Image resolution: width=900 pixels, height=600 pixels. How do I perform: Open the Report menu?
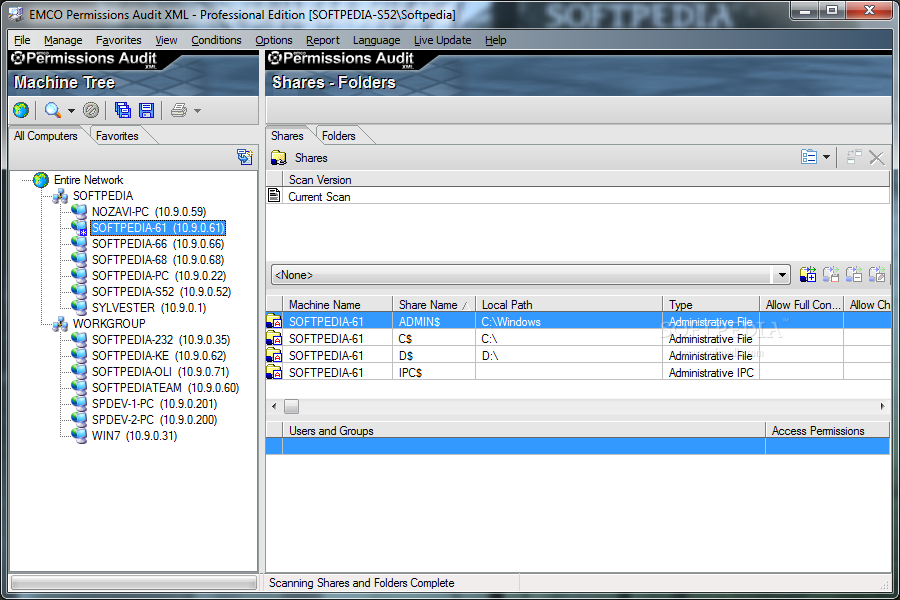click(x=323, y=40)
